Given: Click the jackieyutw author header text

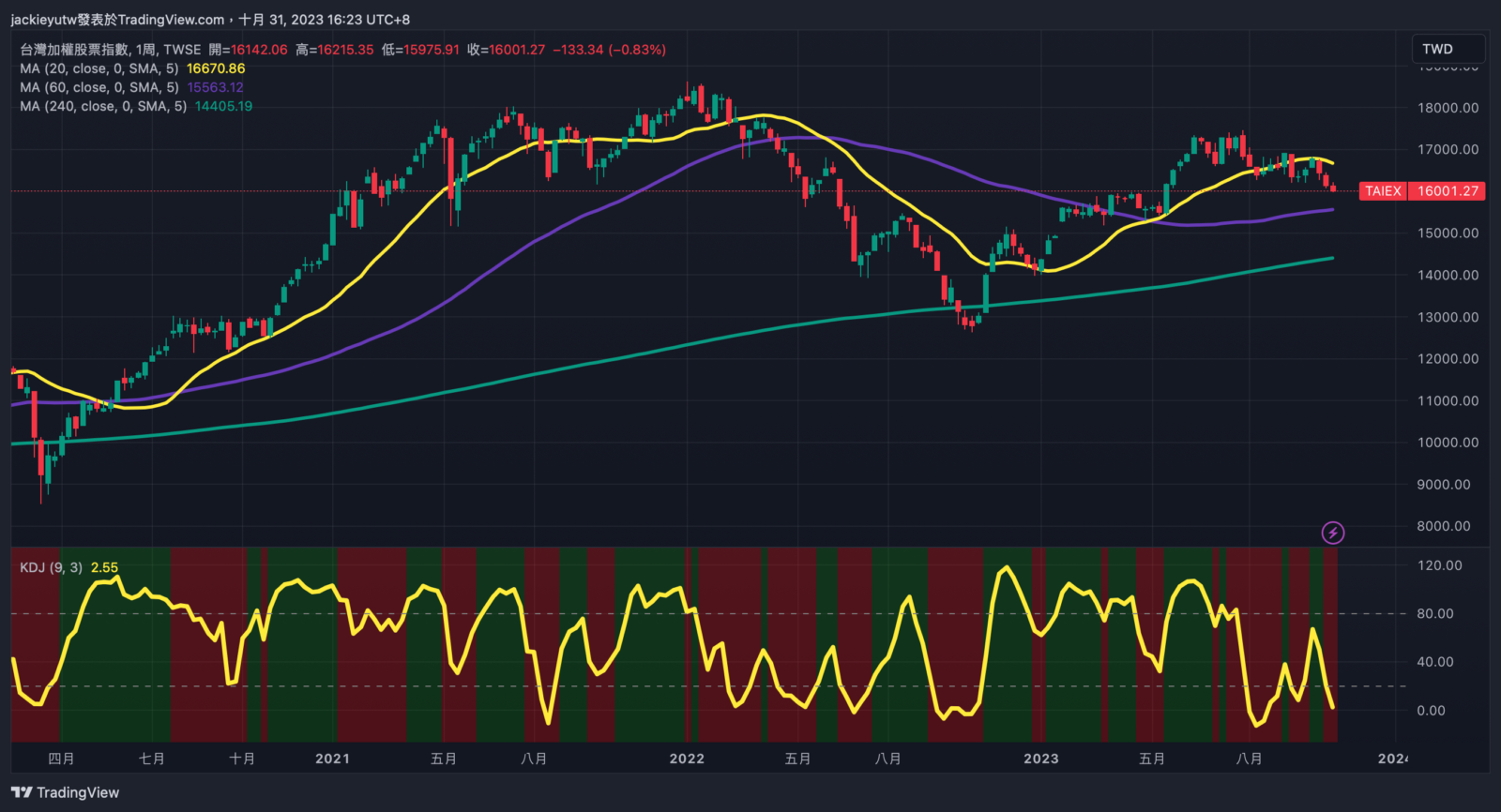Looking at the screenshot, I should pos(117,20).
